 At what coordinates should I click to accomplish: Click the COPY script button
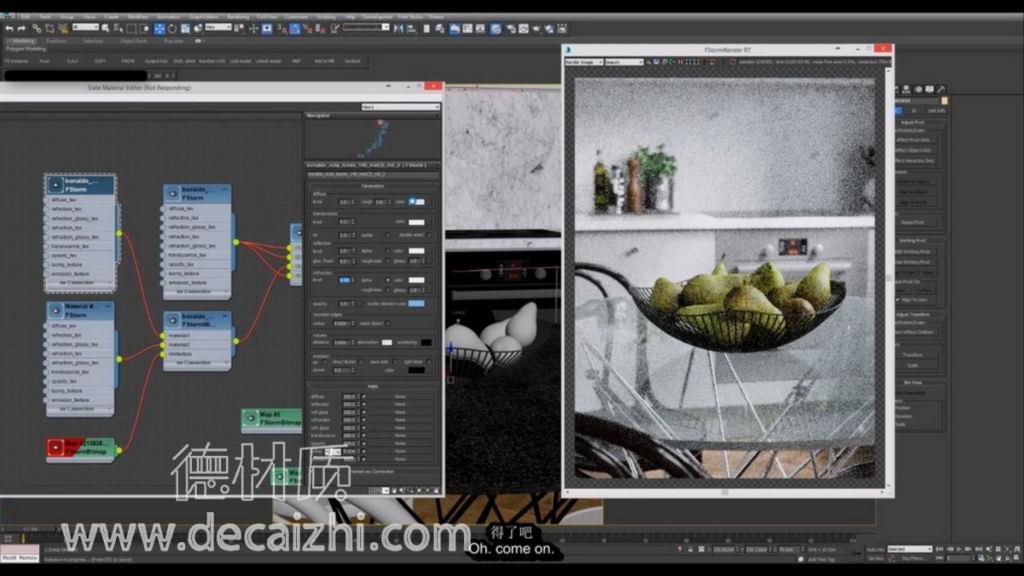[x=98, y=61]
